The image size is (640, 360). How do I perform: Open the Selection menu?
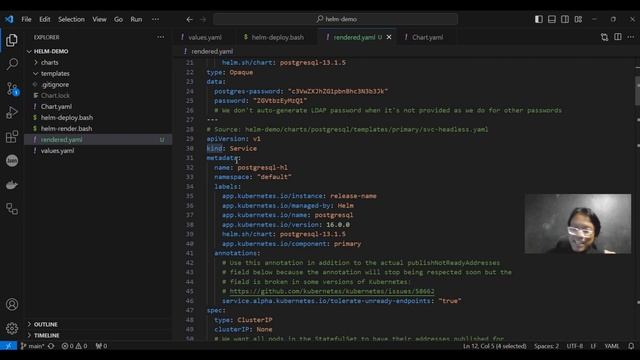71,19
